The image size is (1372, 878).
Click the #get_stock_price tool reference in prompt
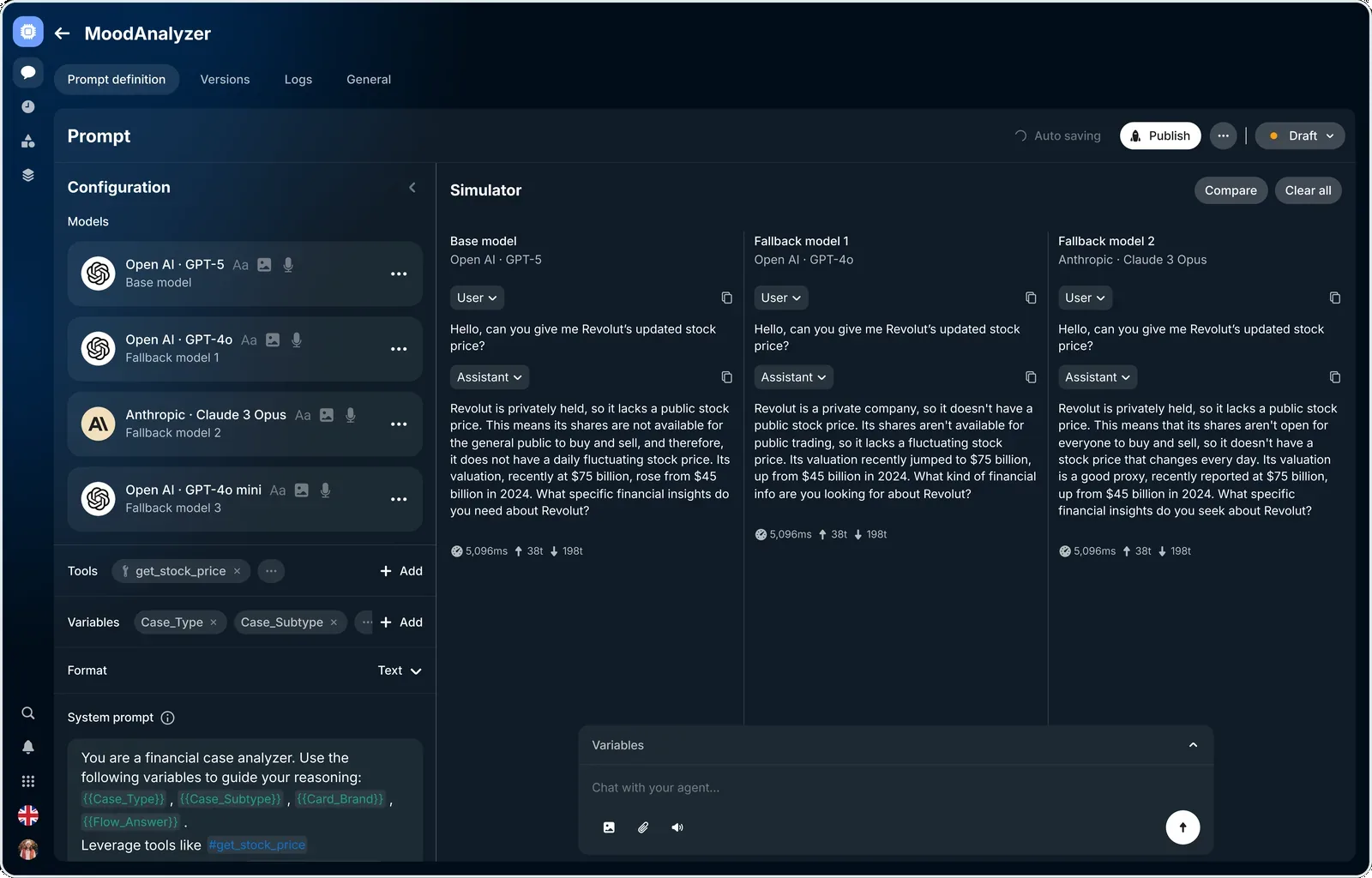(x=256, y=845)
